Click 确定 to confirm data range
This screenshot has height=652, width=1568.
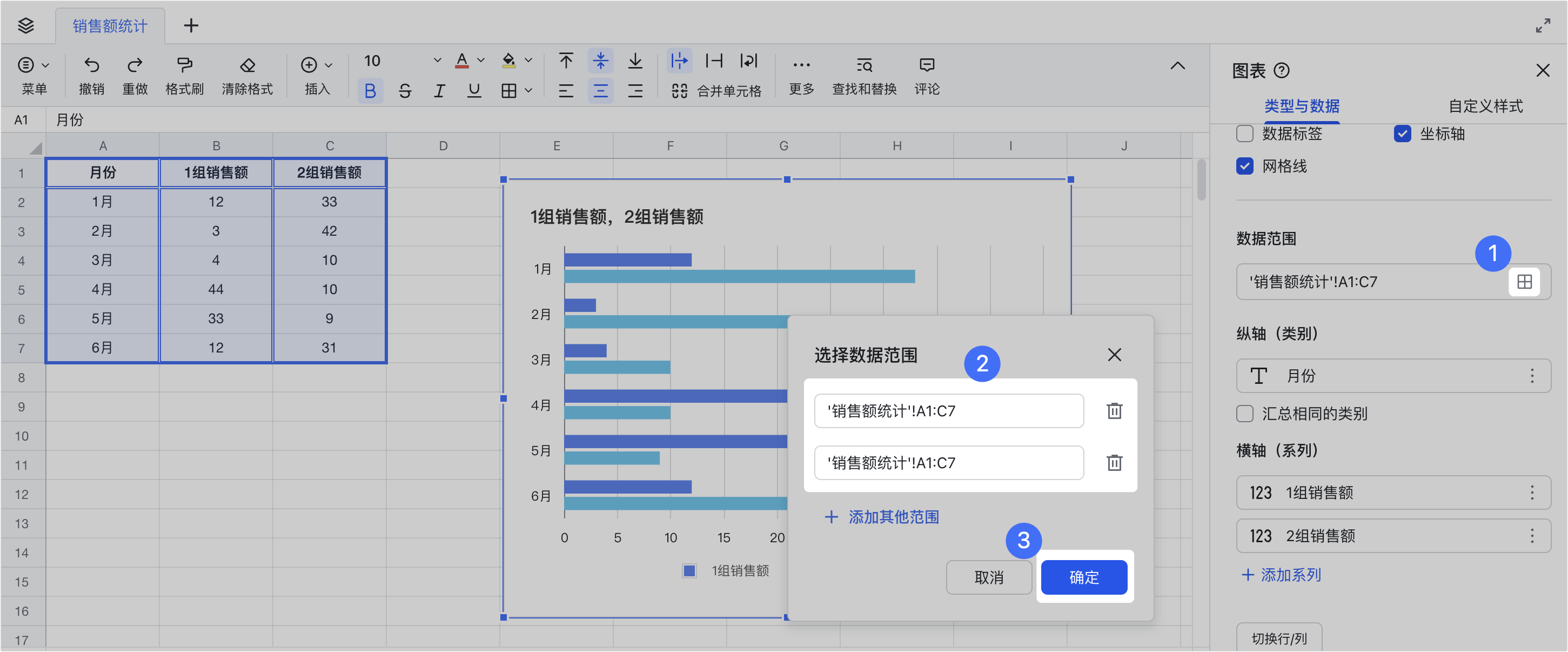[x=1083, y=577]
